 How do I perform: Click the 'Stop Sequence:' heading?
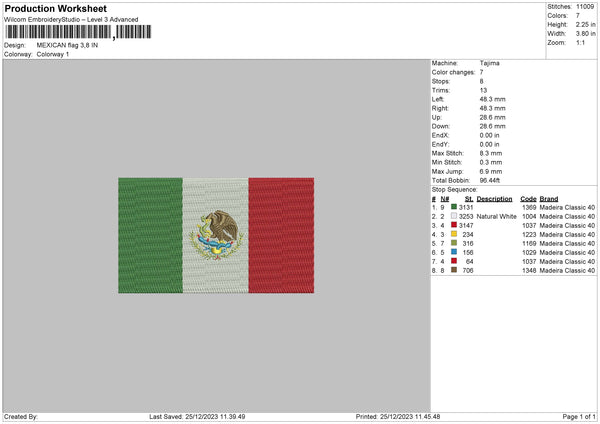coord(455,189)
